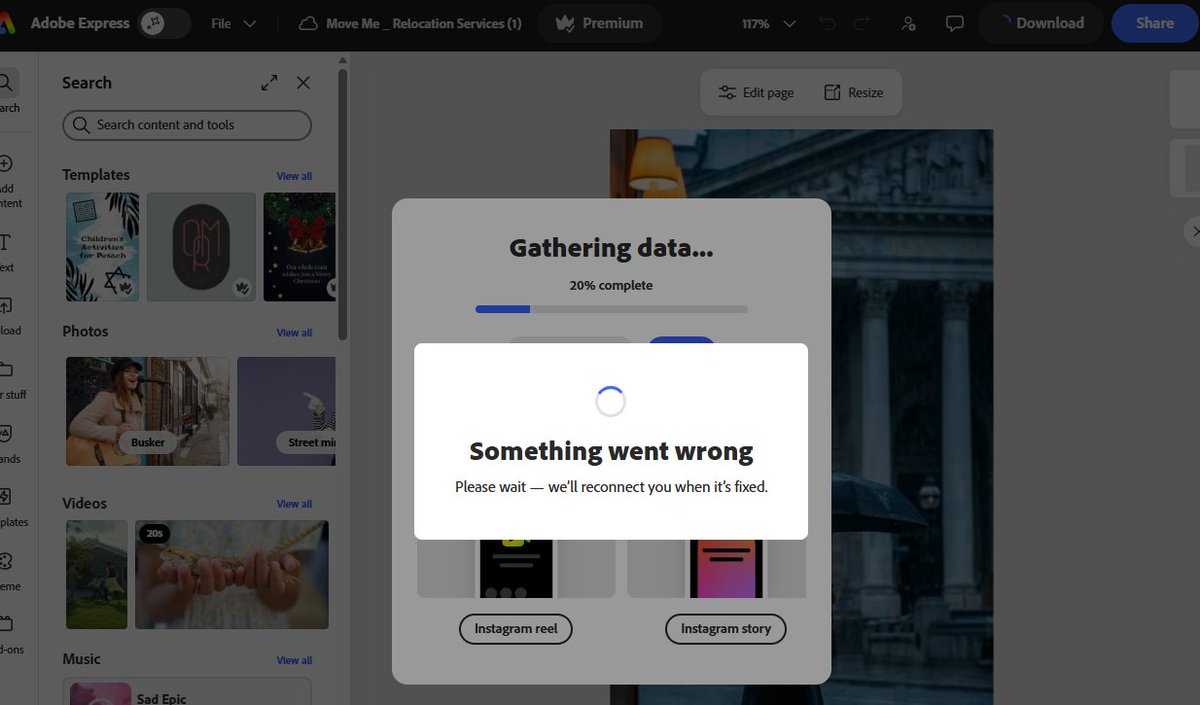Screen dimensions: 1200x705
Task: Click the loading spinner in error dialog
Action: 611,402
